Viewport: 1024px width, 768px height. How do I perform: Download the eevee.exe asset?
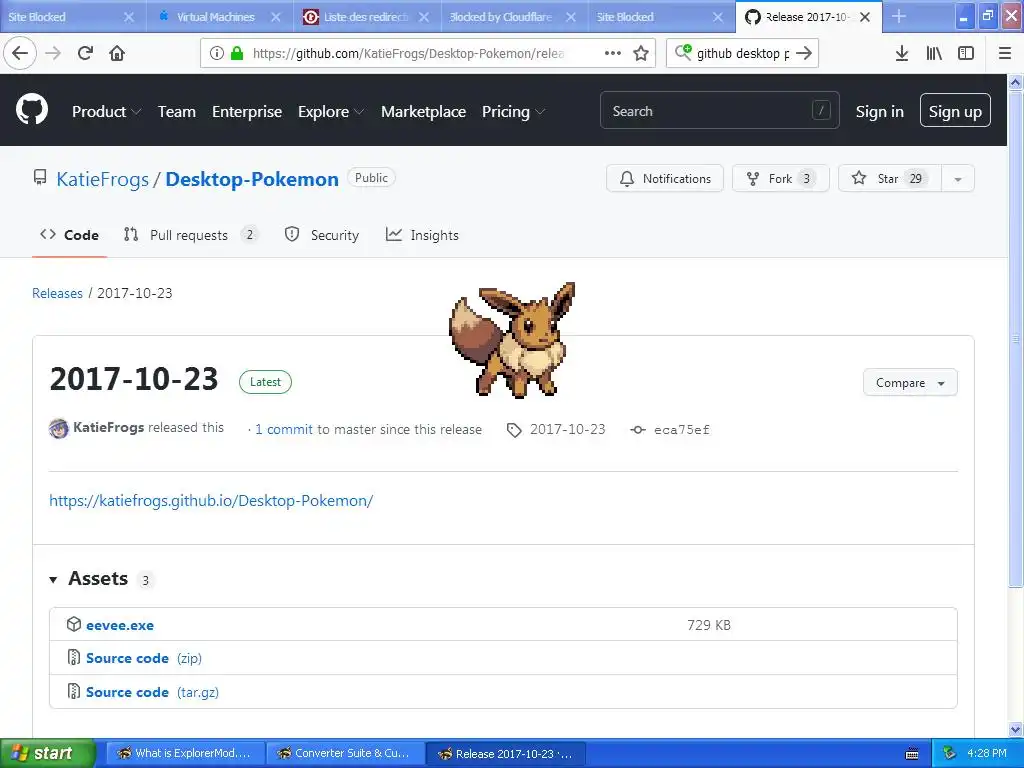120,625
